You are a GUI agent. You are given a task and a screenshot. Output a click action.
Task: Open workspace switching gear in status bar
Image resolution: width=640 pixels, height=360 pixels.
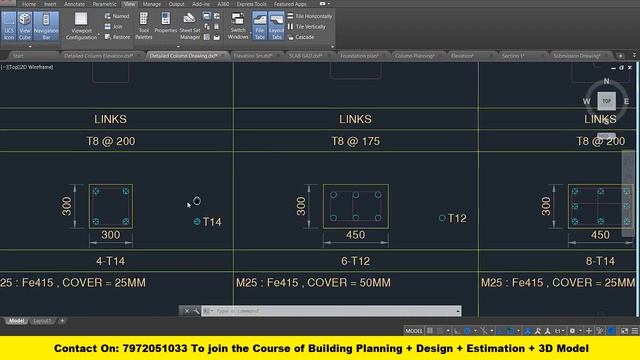pyautogui.click(x=573, y=331)
